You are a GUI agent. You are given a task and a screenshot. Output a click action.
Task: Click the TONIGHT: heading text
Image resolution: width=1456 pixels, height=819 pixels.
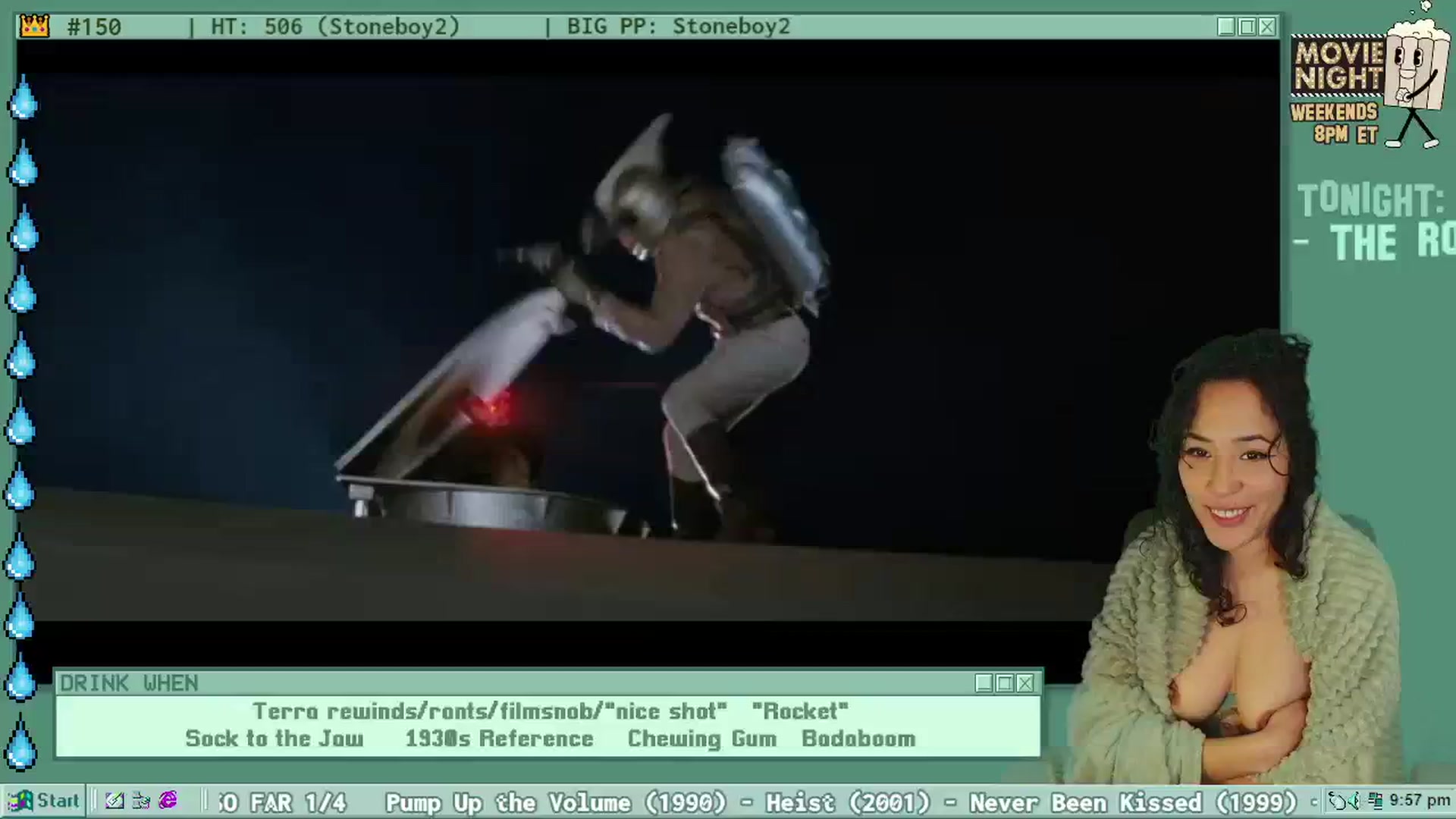click(1371, 200)
